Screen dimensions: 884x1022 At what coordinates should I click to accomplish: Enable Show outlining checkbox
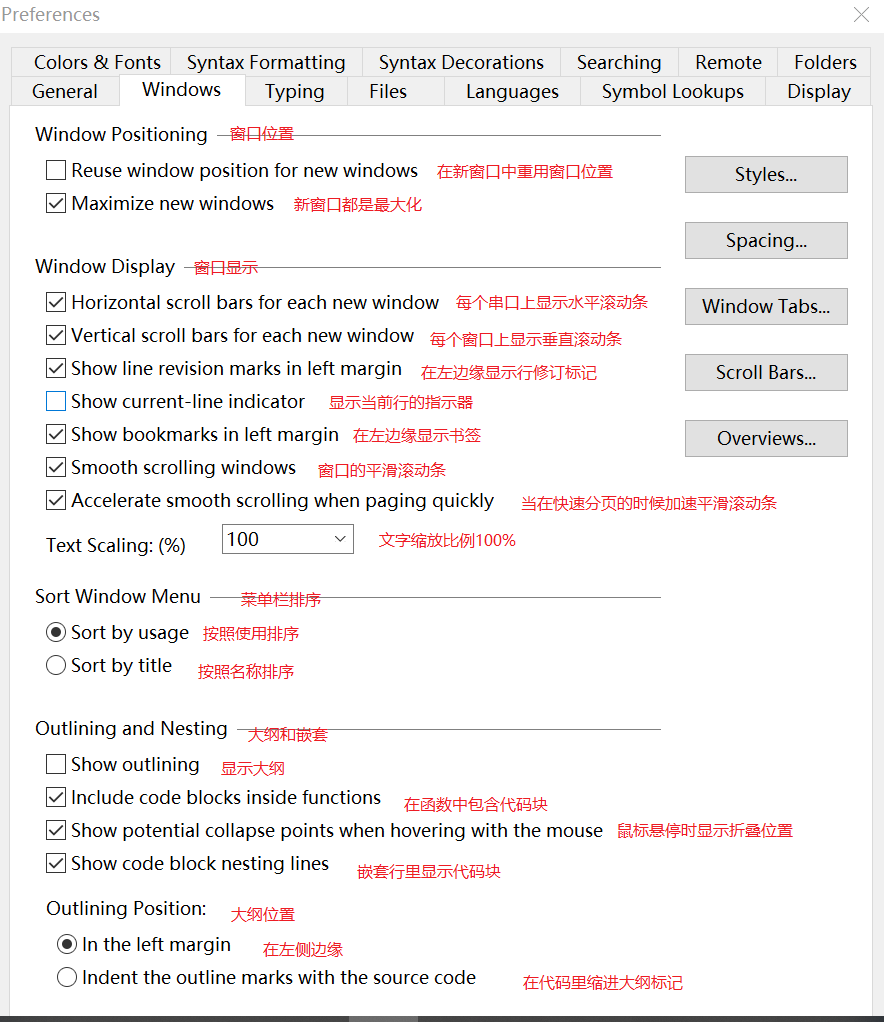56,765
